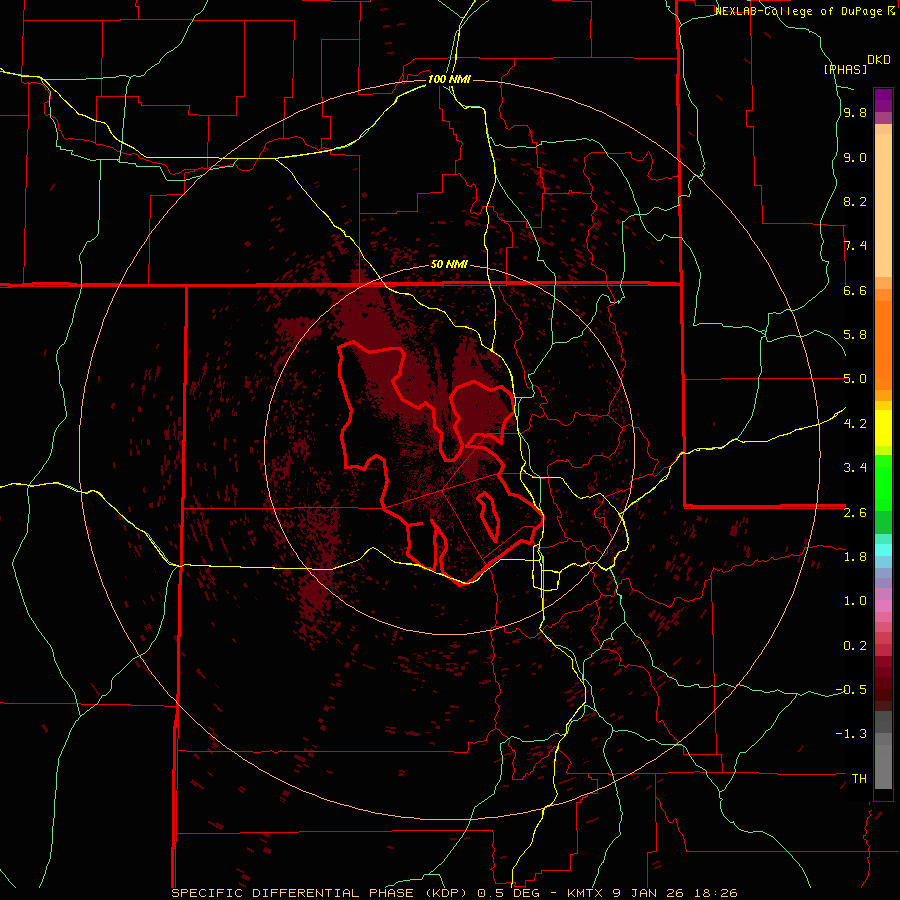Click the 50 NMI range ring label
The image size is (900, 900).
449,265
